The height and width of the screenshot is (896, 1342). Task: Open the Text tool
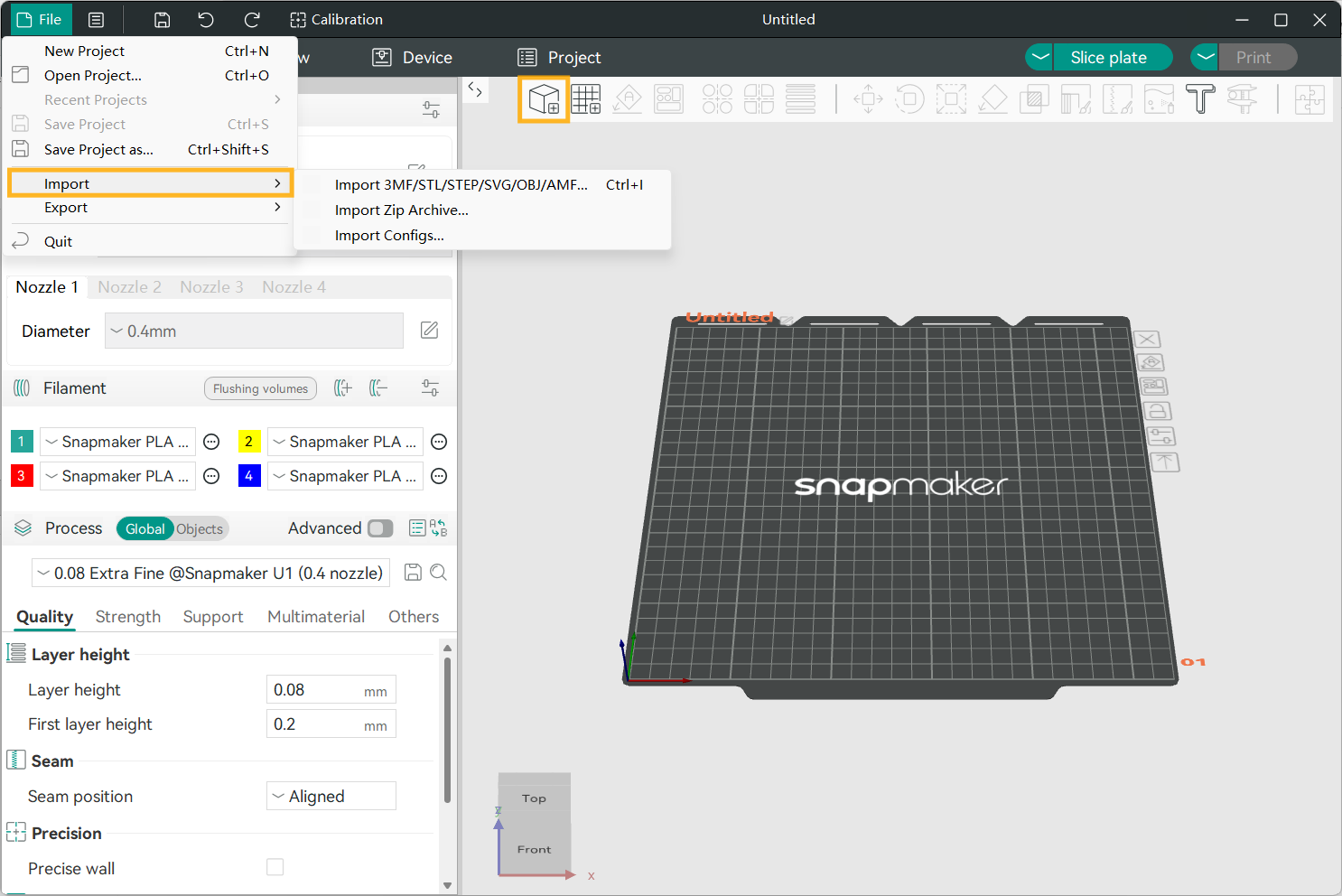1200,99
